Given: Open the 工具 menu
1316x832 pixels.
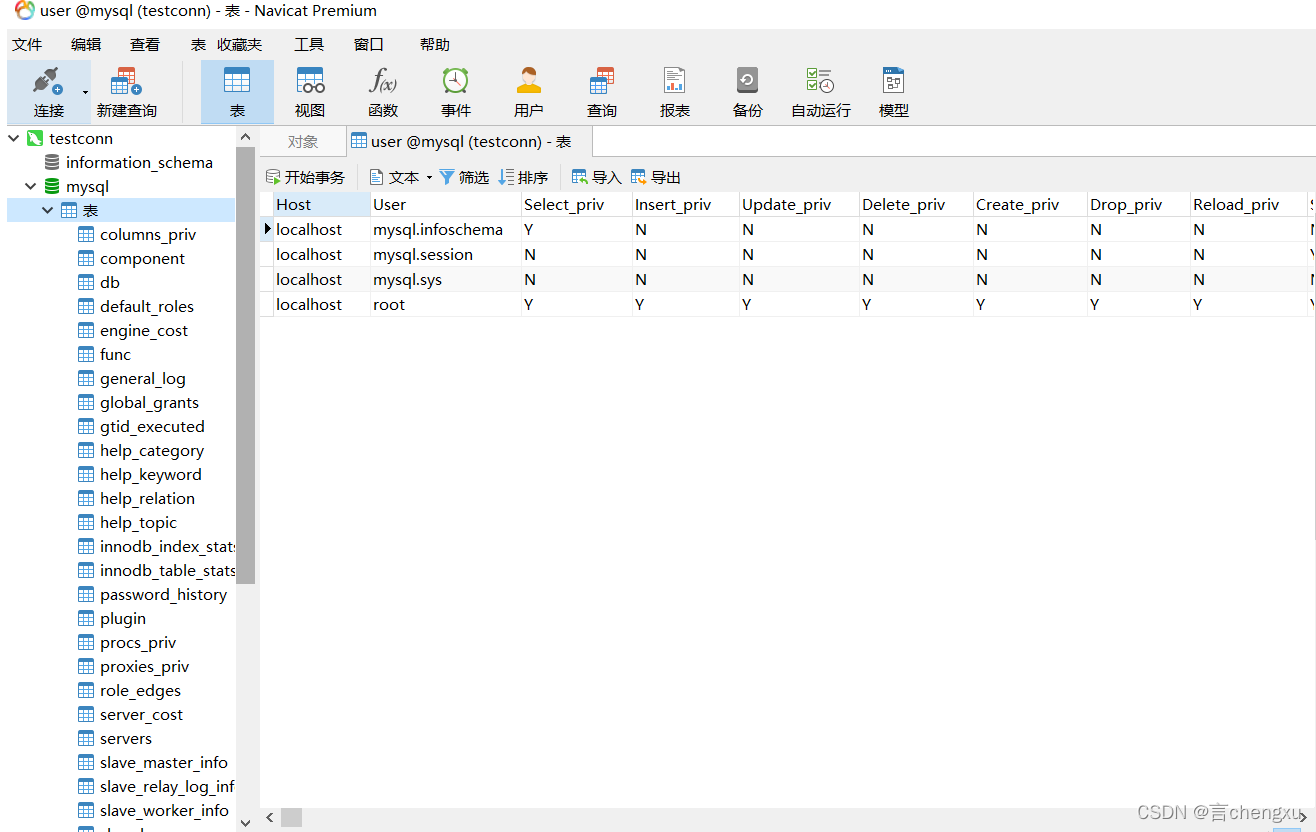Looking at the screenshot, I should (x=309, y=44).
